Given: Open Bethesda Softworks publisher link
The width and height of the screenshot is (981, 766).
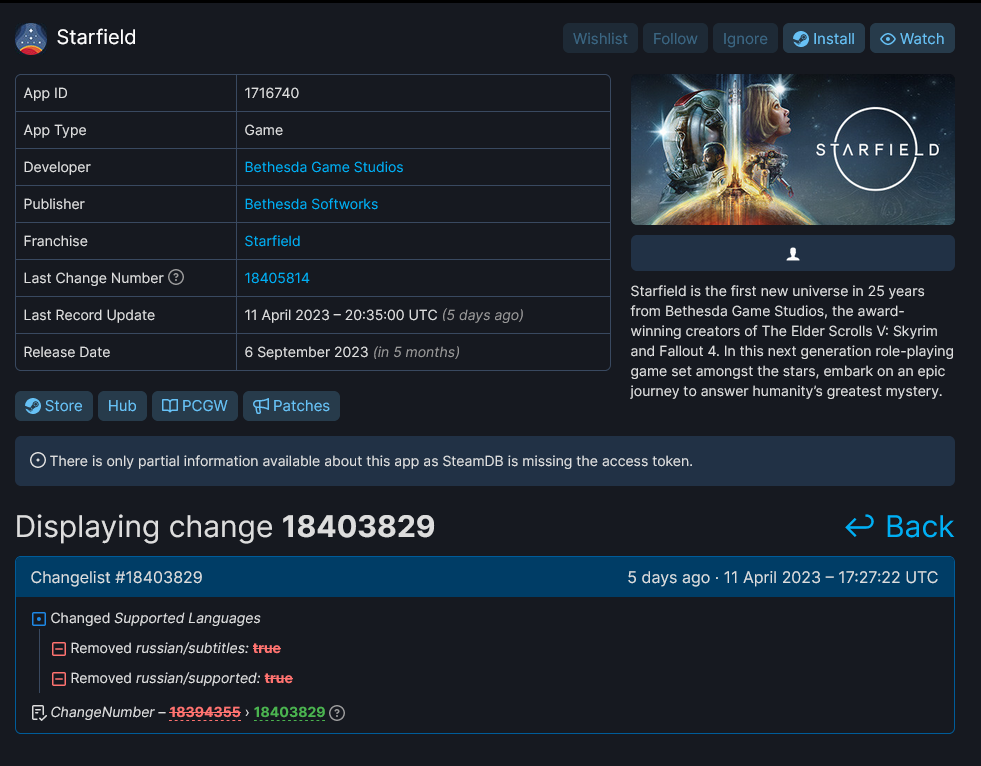Looking at the screenshot, I should click(311, 204).
